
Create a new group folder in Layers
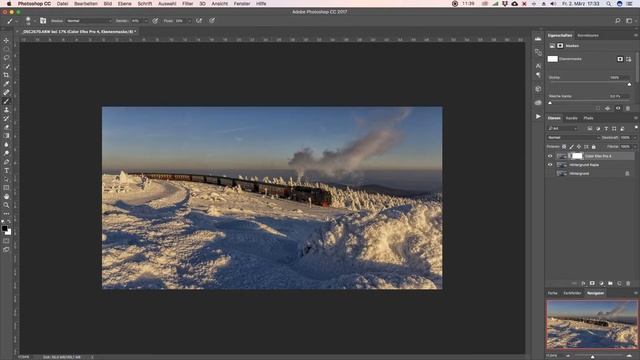tap(610, 283)
